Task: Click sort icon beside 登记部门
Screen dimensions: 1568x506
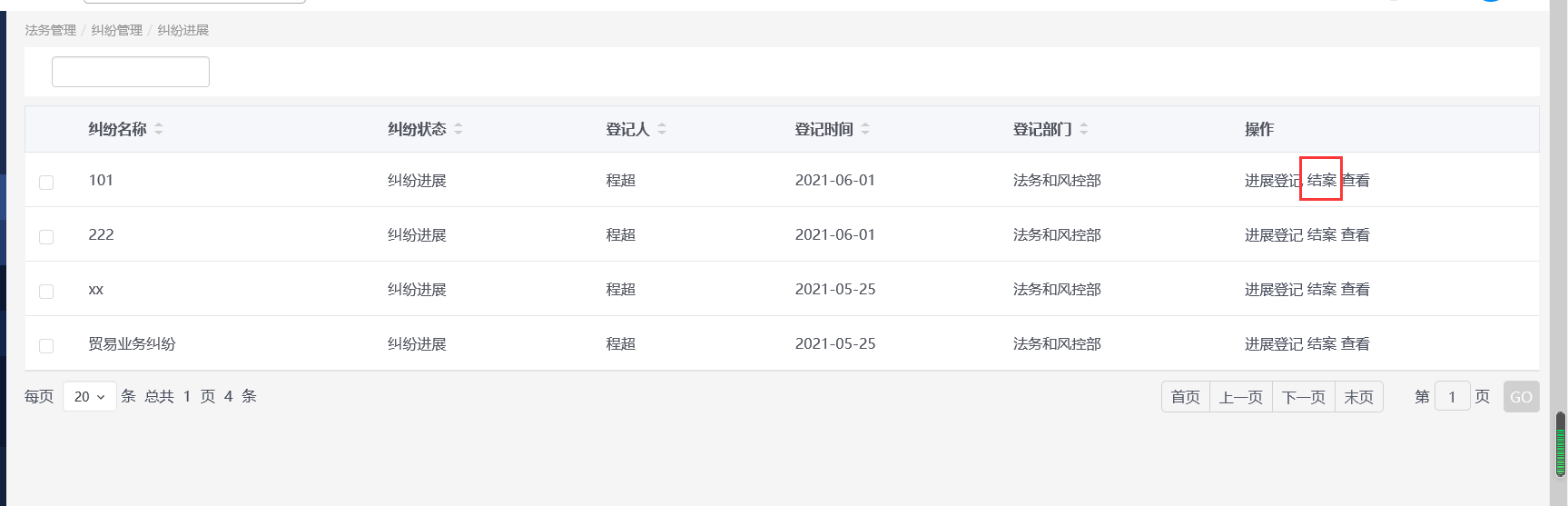Action: click(1084, 129)
